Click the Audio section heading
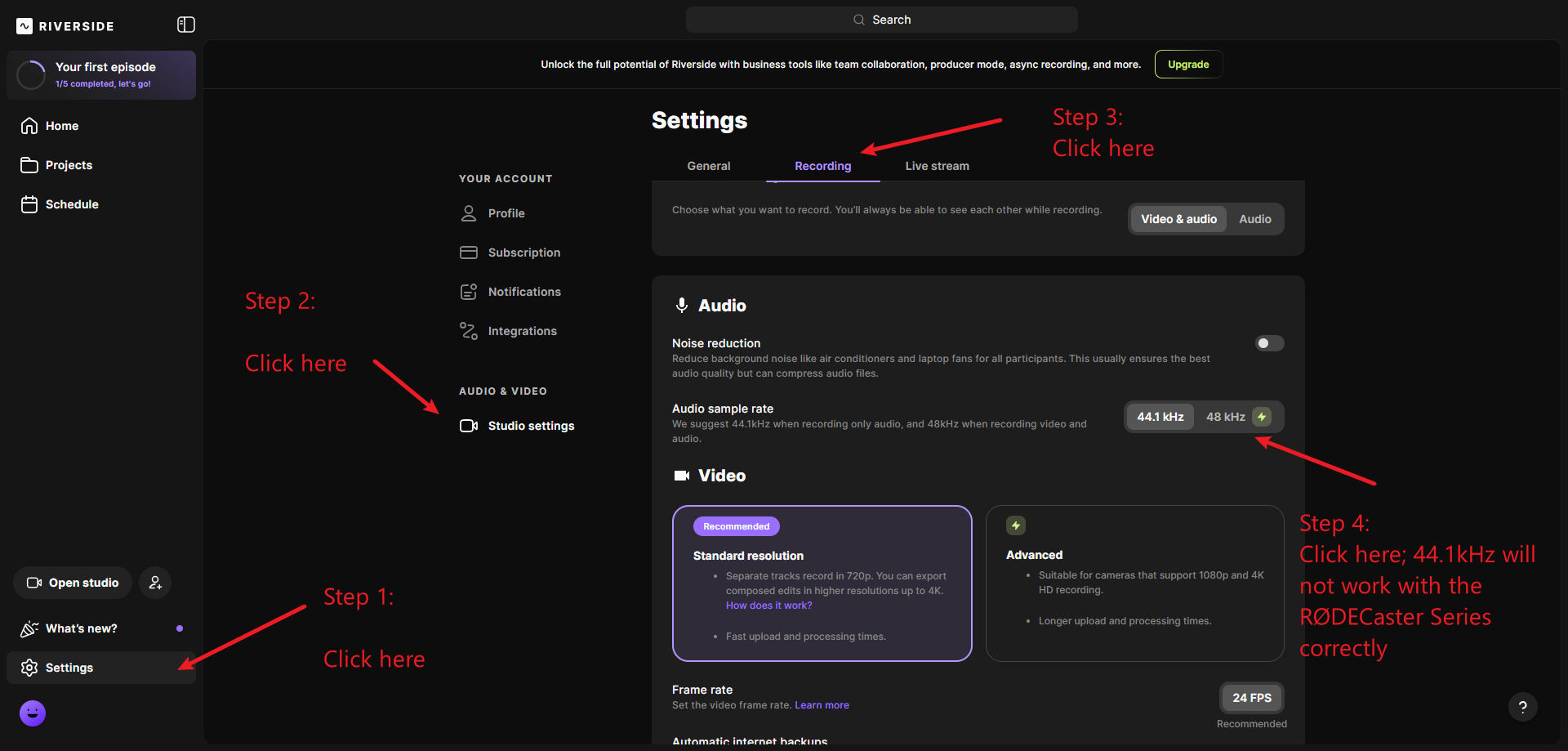The image size is (1568, 751). coord(722,306)
